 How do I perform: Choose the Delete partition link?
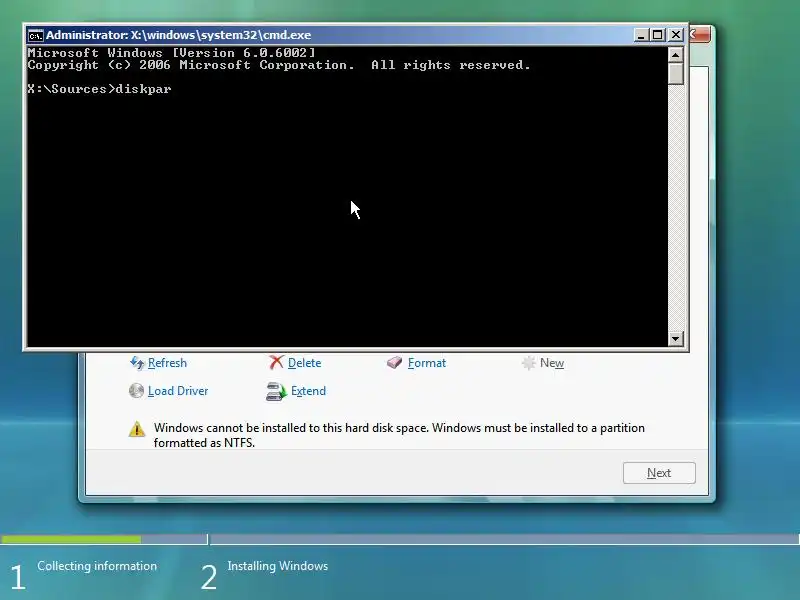(x=305, y=363)
